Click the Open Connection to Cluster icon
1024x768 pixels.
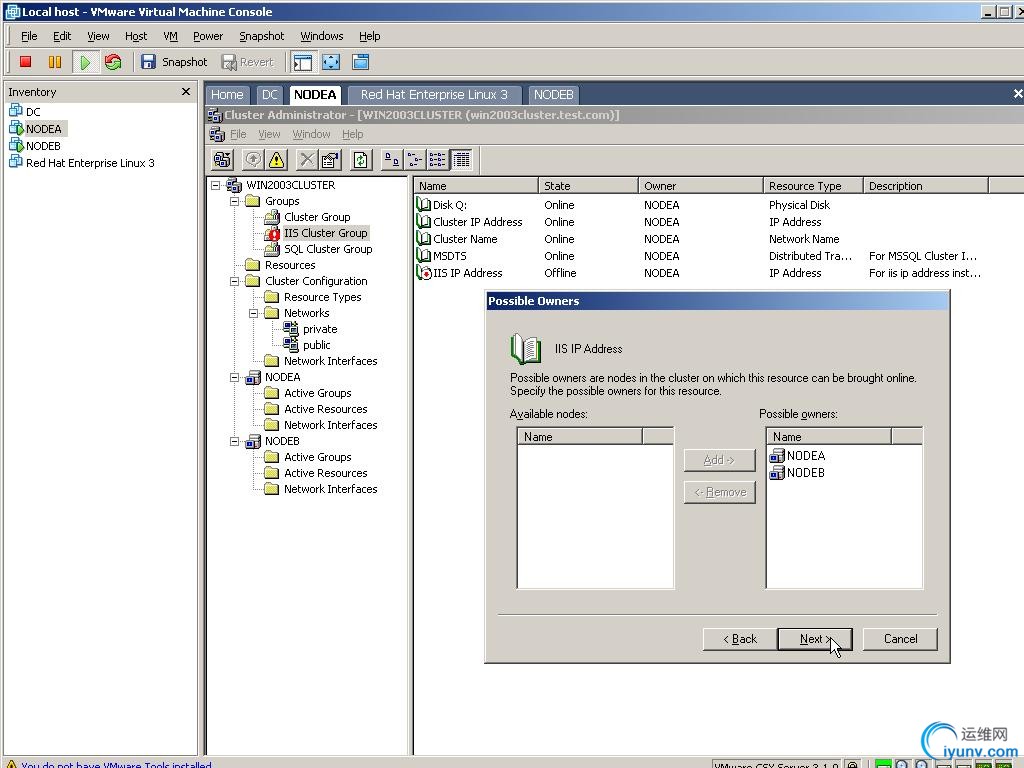click(223, 160)
